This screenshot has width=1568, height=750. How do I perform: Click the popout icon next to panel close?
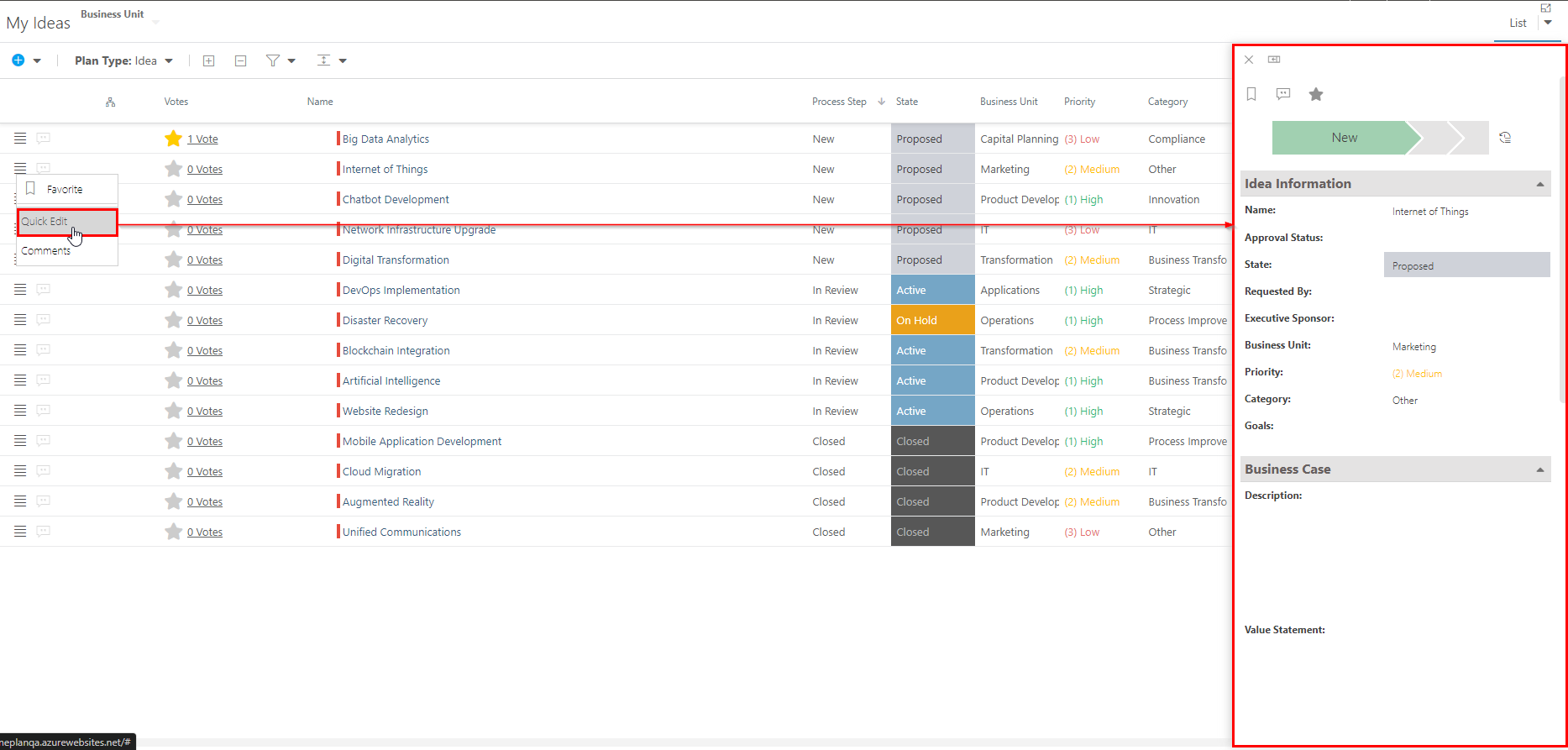[x=1274, y=60]
